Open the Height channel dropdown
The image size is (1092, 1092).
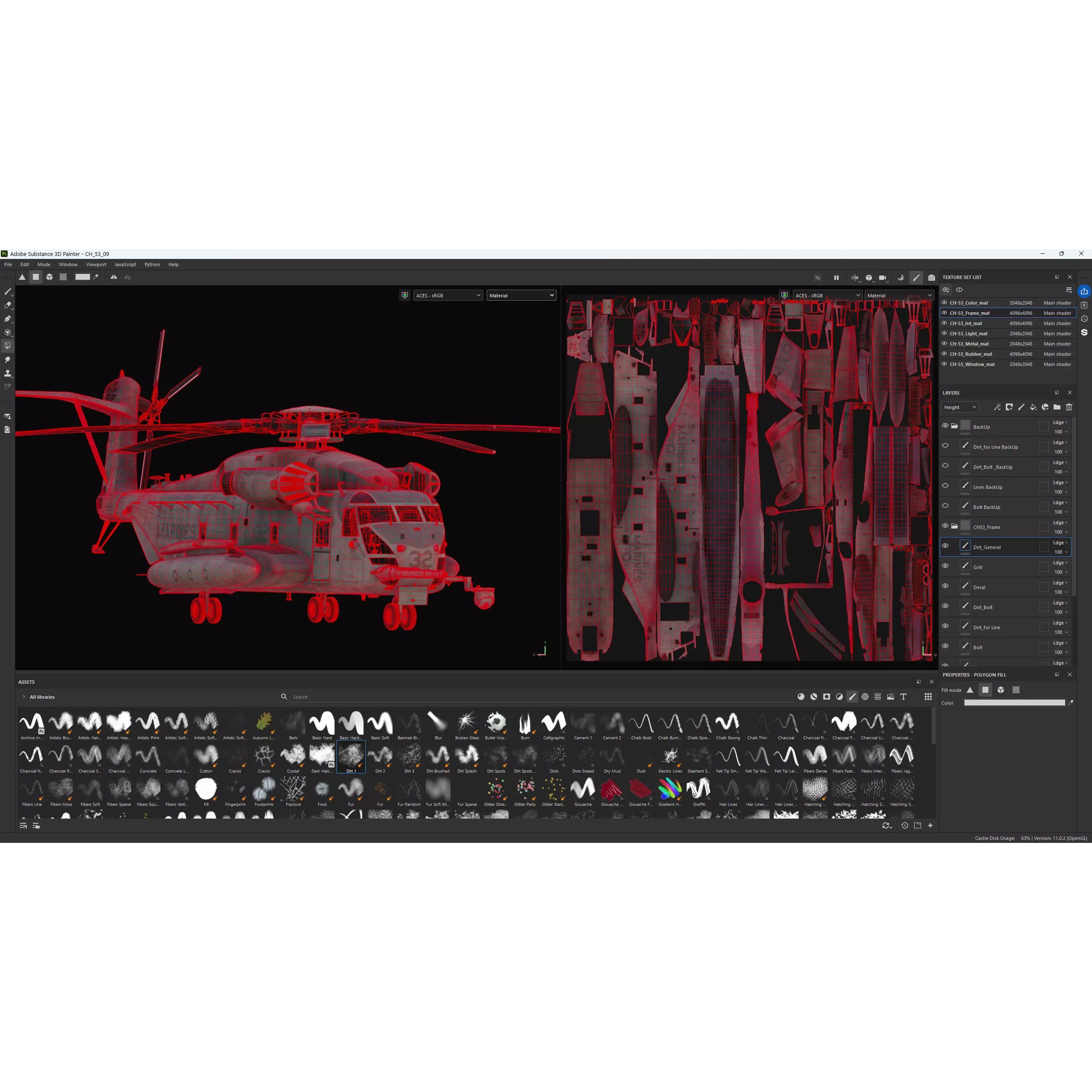coord(960,407)
